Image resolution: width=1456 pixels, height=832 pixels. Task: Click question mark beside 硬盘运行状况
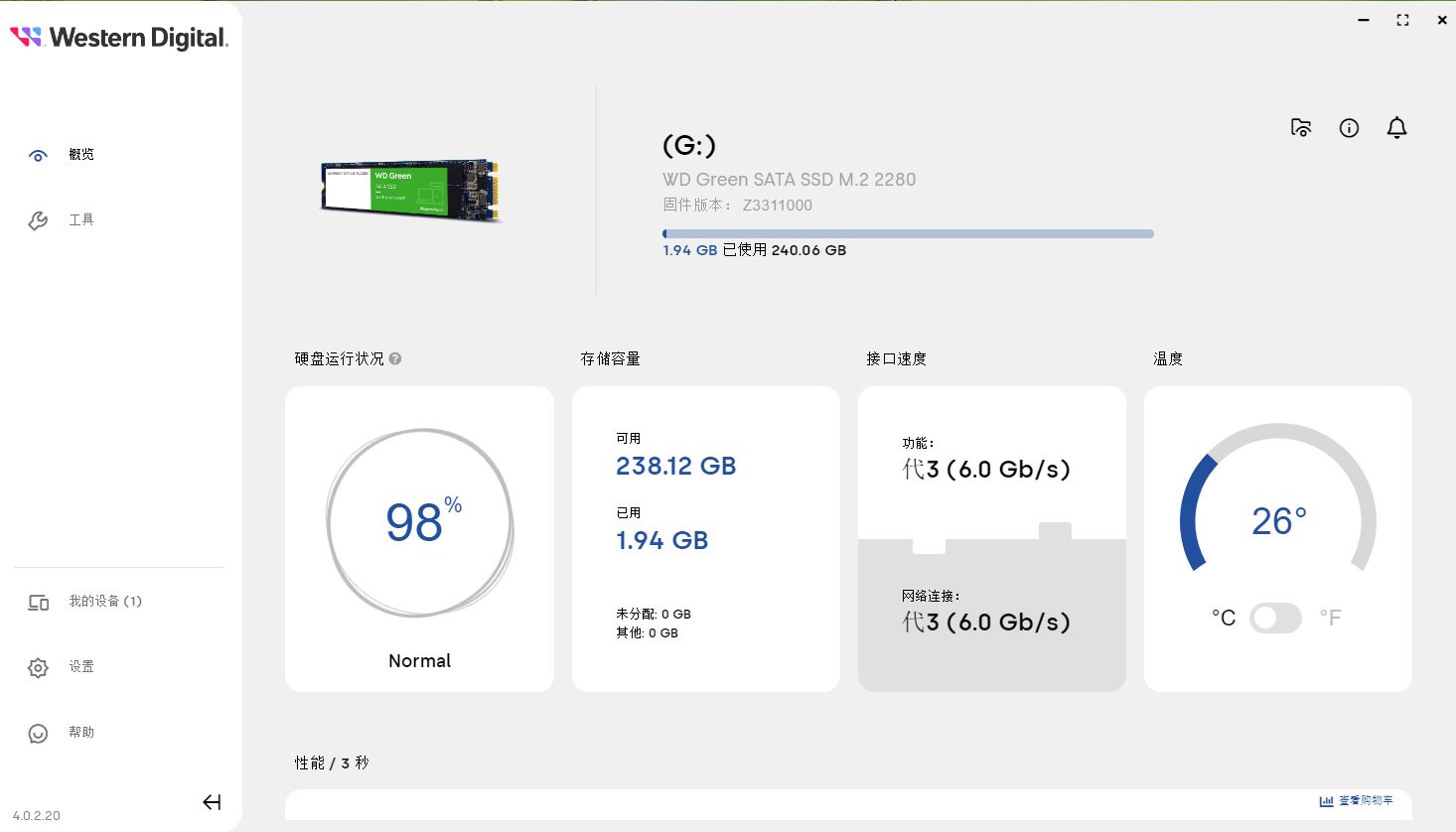click(x=395, y=358)
